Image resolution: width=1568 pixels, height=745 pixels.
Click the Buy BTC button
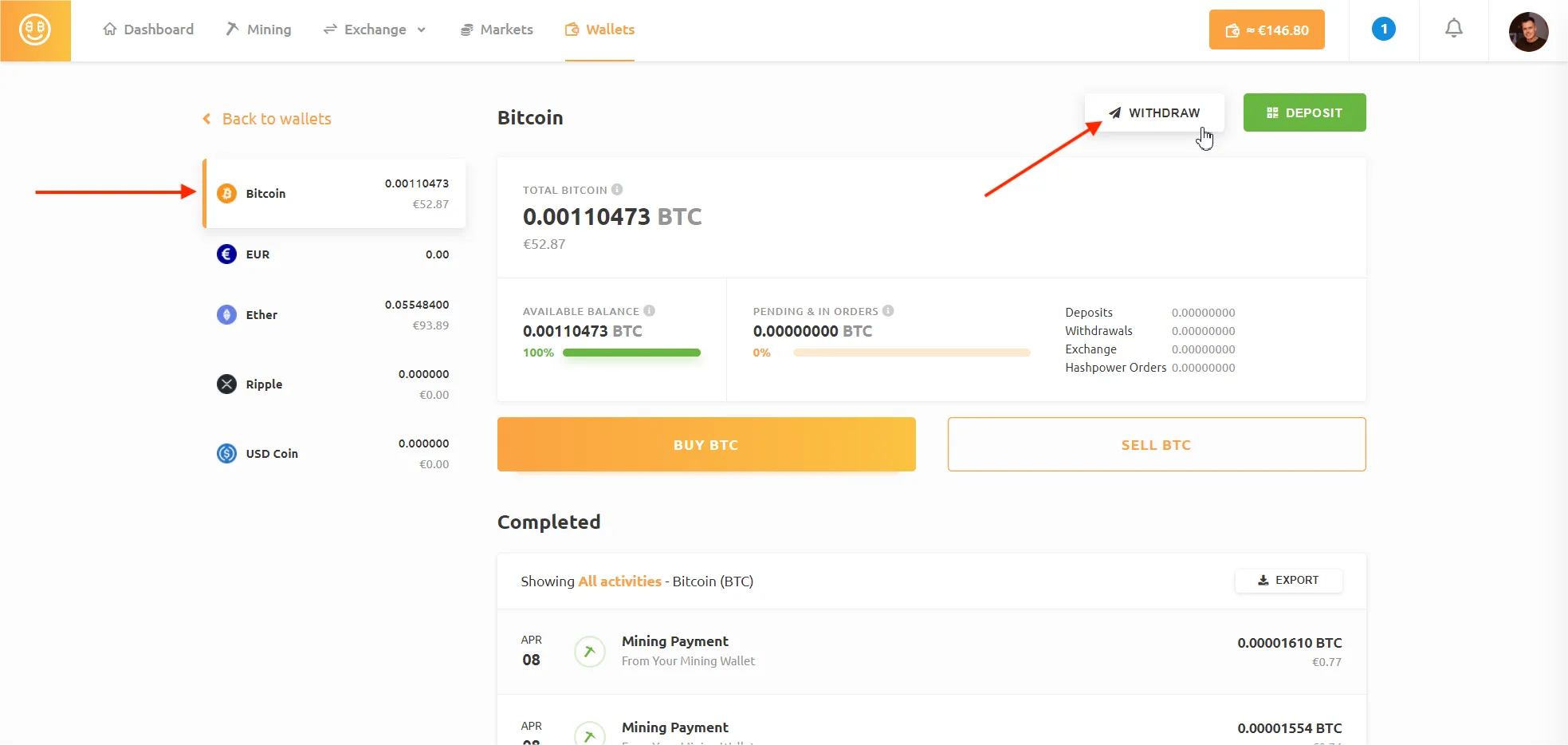(705, 444)
